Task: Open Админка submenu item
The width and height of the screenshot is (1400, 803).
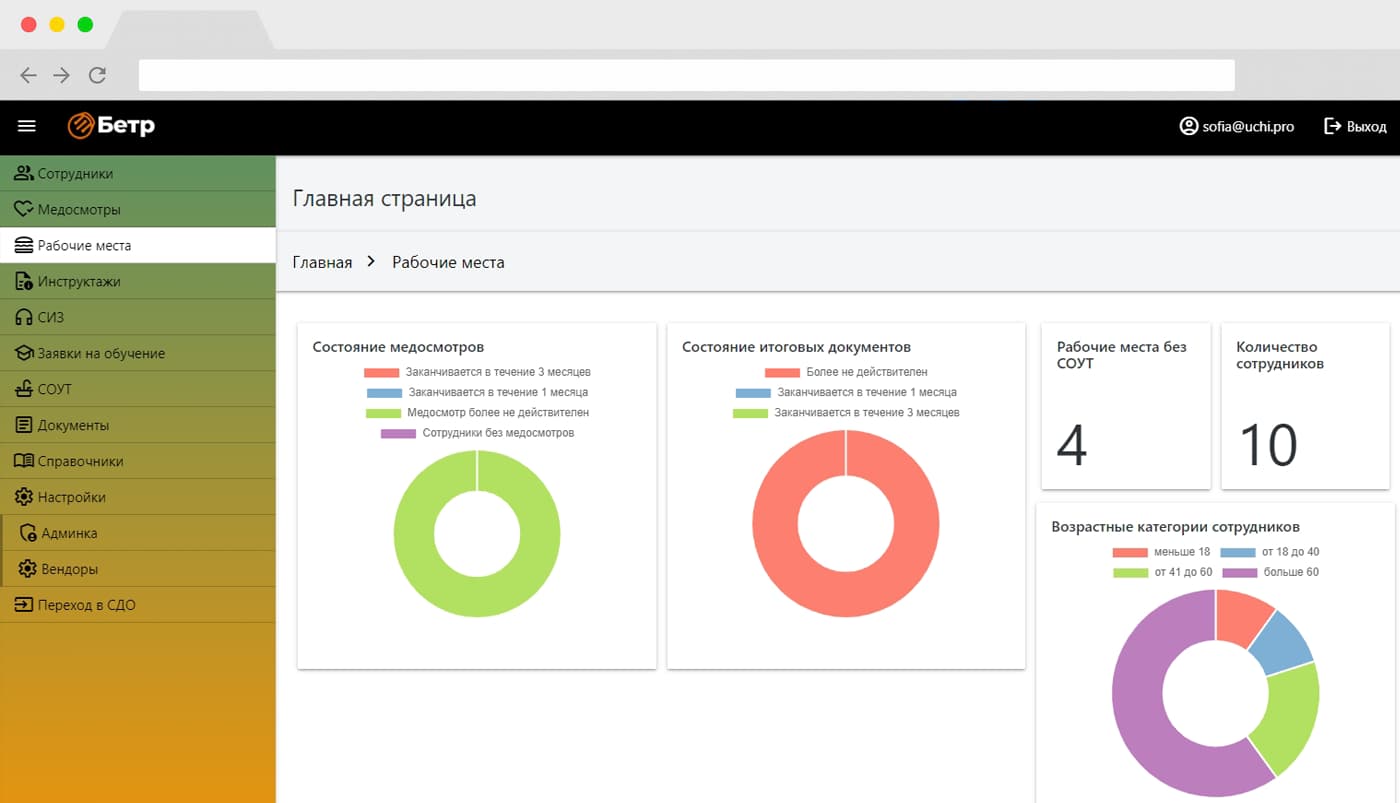Action: pyautogui.click(x=138, y=533)
